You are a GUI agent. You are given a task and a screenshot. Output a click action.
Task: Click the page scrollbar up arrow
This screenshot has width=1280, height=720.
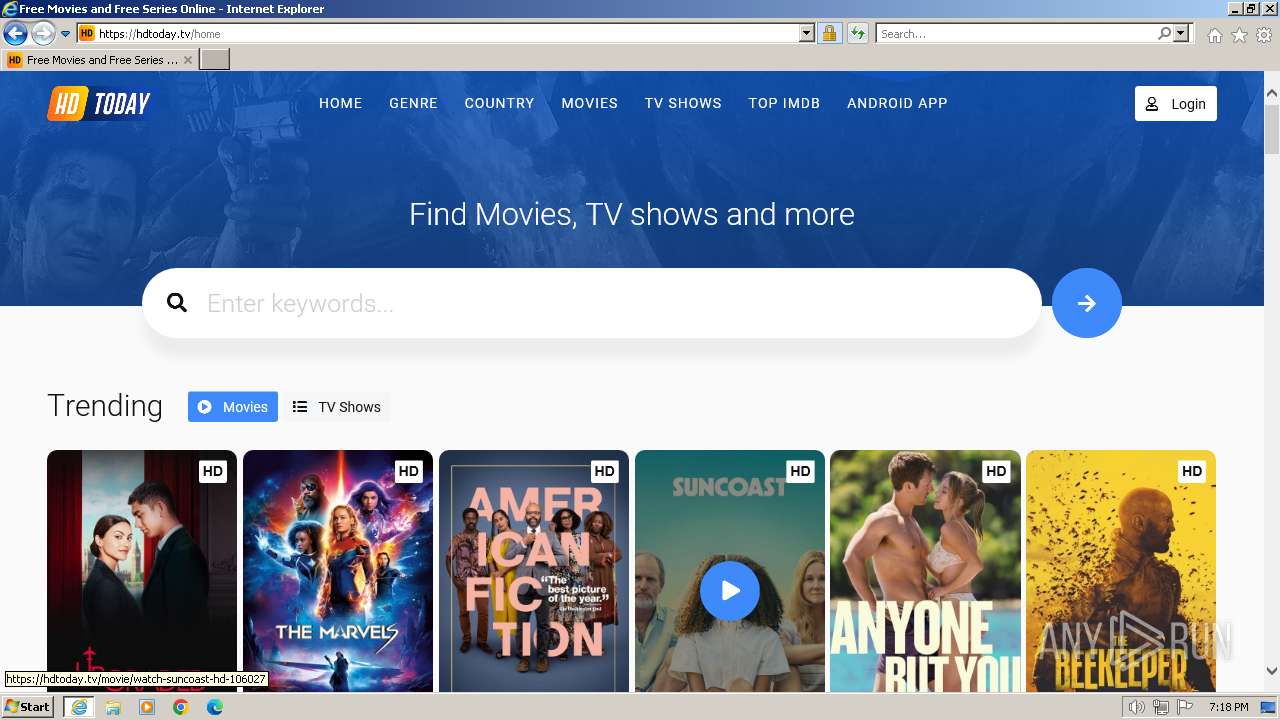click(1272, 93)
